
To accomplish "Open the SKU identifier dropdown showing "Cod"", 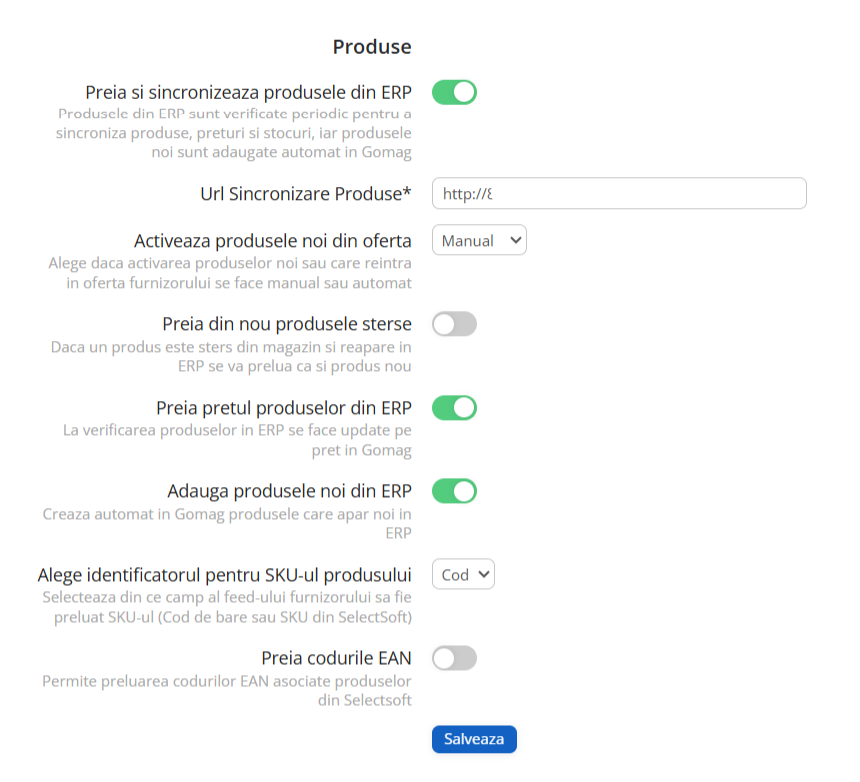I will point(463,574).
